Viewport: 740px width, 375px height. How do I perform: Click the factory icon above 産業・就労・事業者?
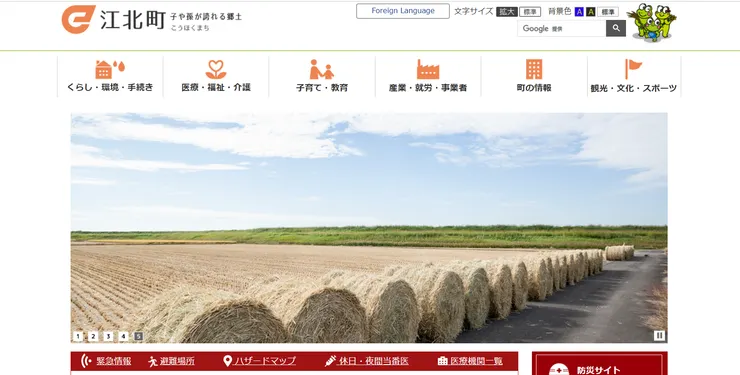428,69
